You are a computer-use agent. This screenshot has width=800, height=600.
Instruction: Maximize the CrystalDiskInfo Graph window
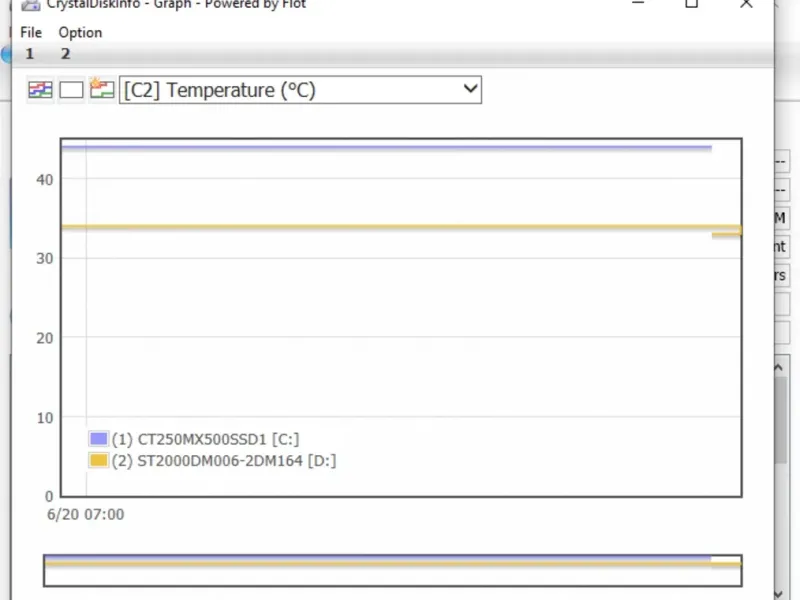(691, 4)
